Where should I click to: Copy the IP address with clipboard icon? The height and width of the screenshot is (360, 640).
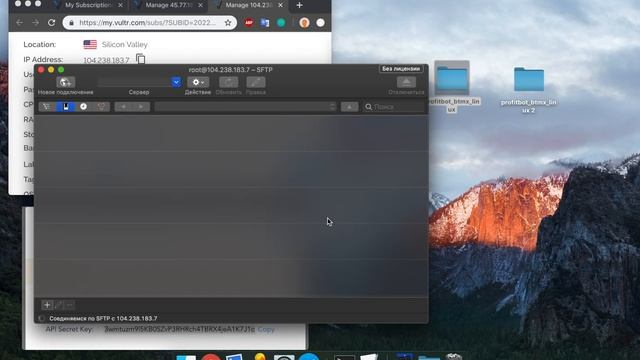[x=140, y=59]
